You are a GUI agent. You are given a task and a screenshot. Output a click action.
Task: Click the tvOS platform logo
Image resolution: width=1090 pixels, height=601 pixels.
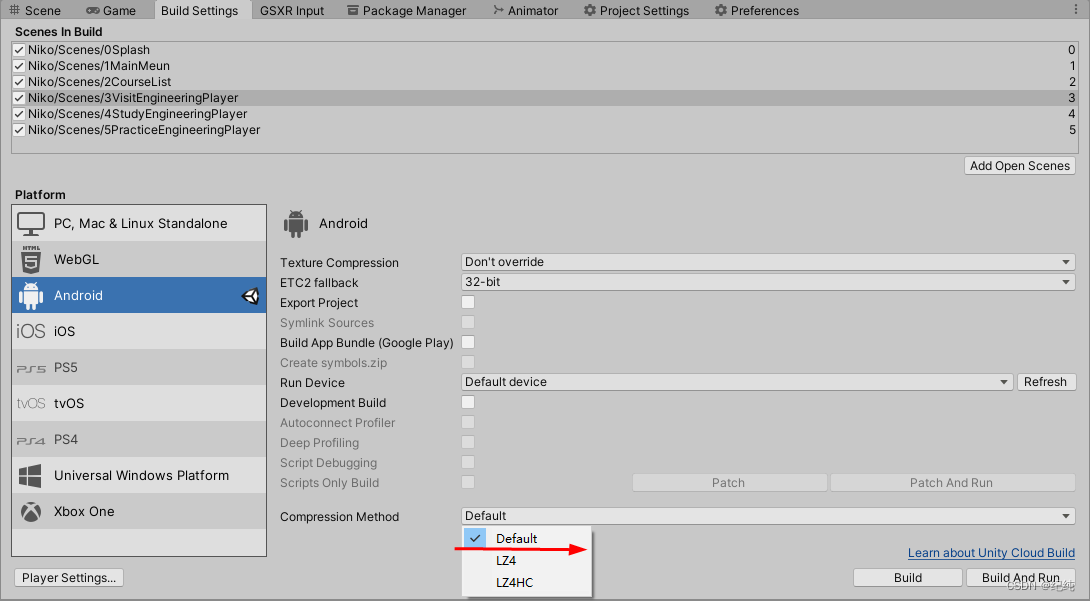click(31, 404)
